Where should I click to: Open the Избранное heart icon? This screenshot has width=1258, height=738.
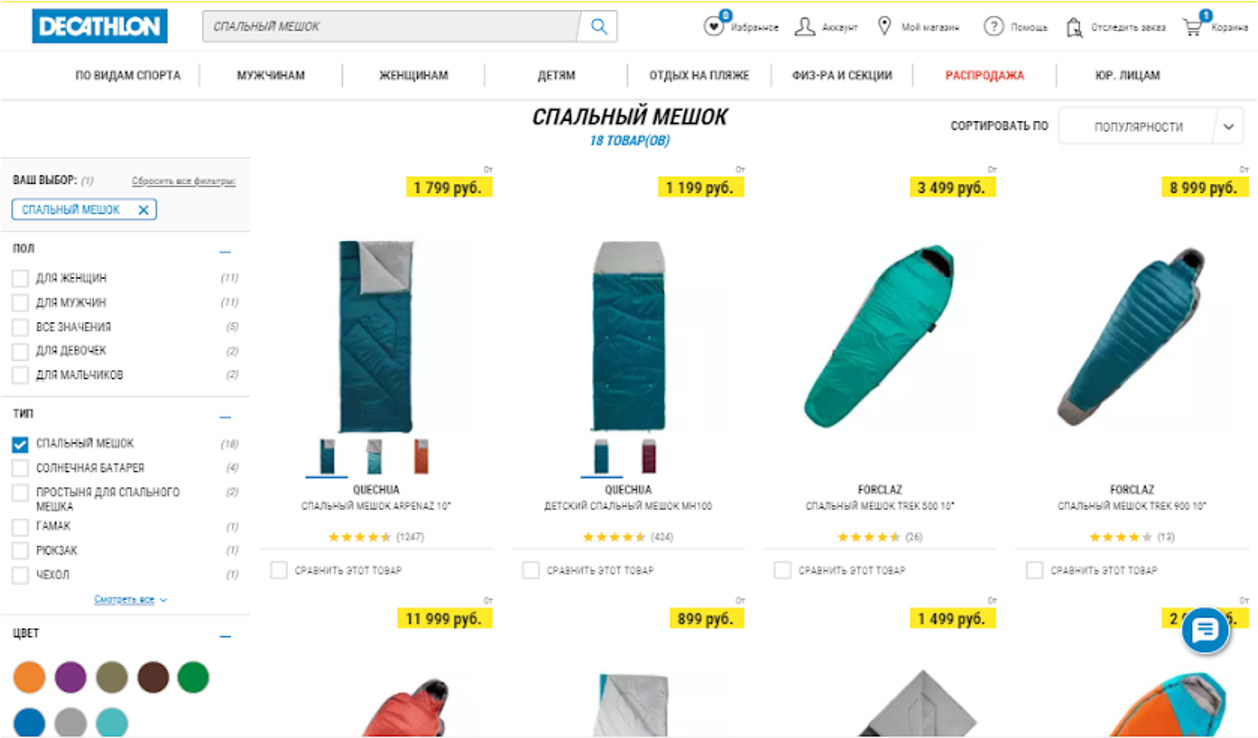tap(713, 27)
